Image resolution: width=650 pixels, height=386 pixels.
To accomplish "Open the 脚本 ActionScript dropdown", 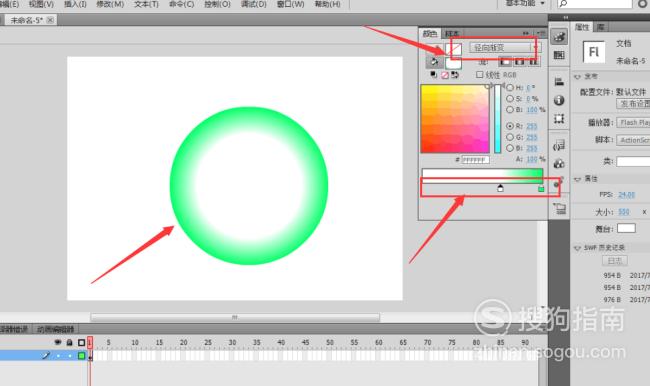I will tap(633, 141).
